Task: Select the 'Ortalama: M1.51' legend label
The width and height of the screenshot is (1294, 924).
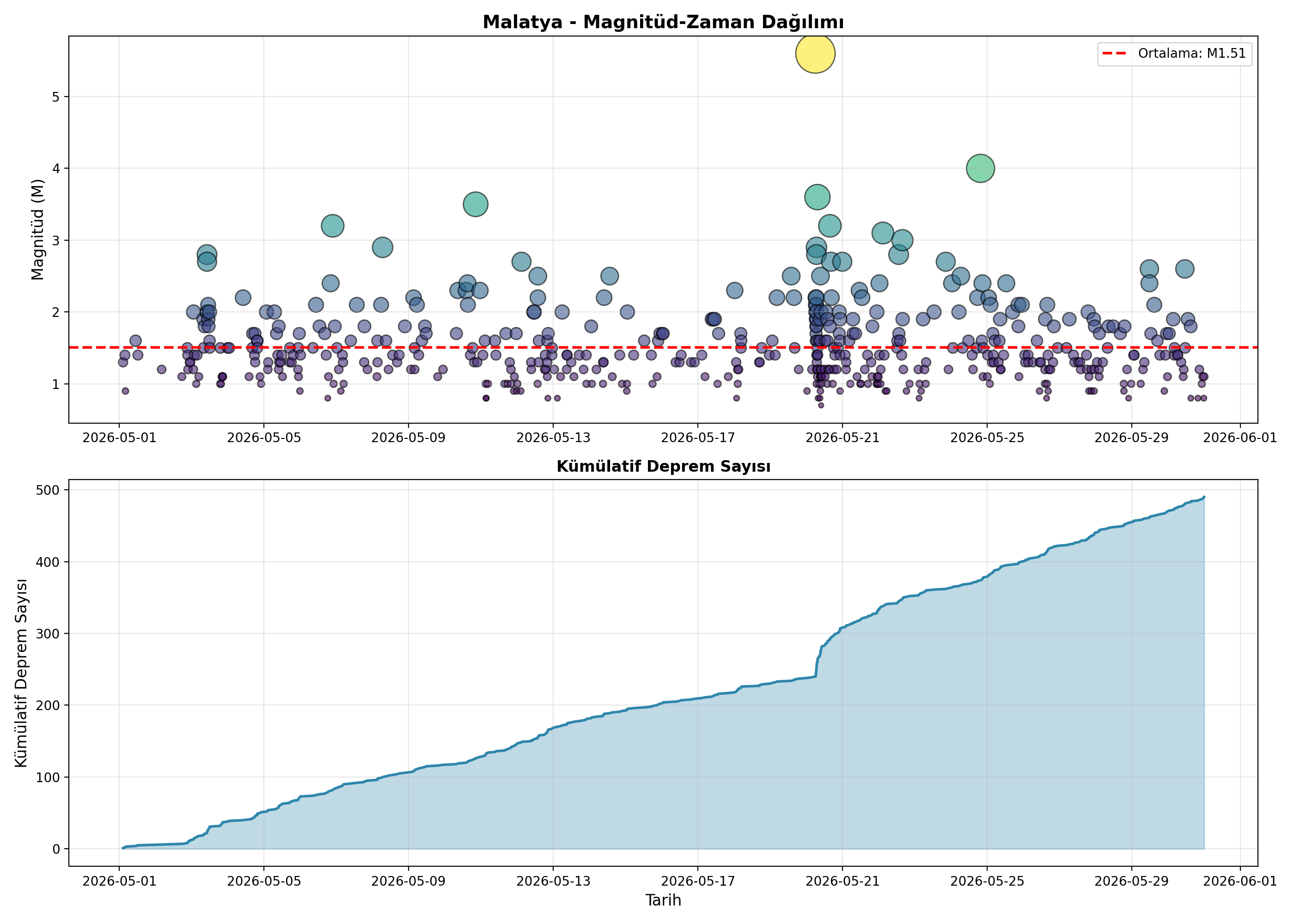Action: 1191,54
